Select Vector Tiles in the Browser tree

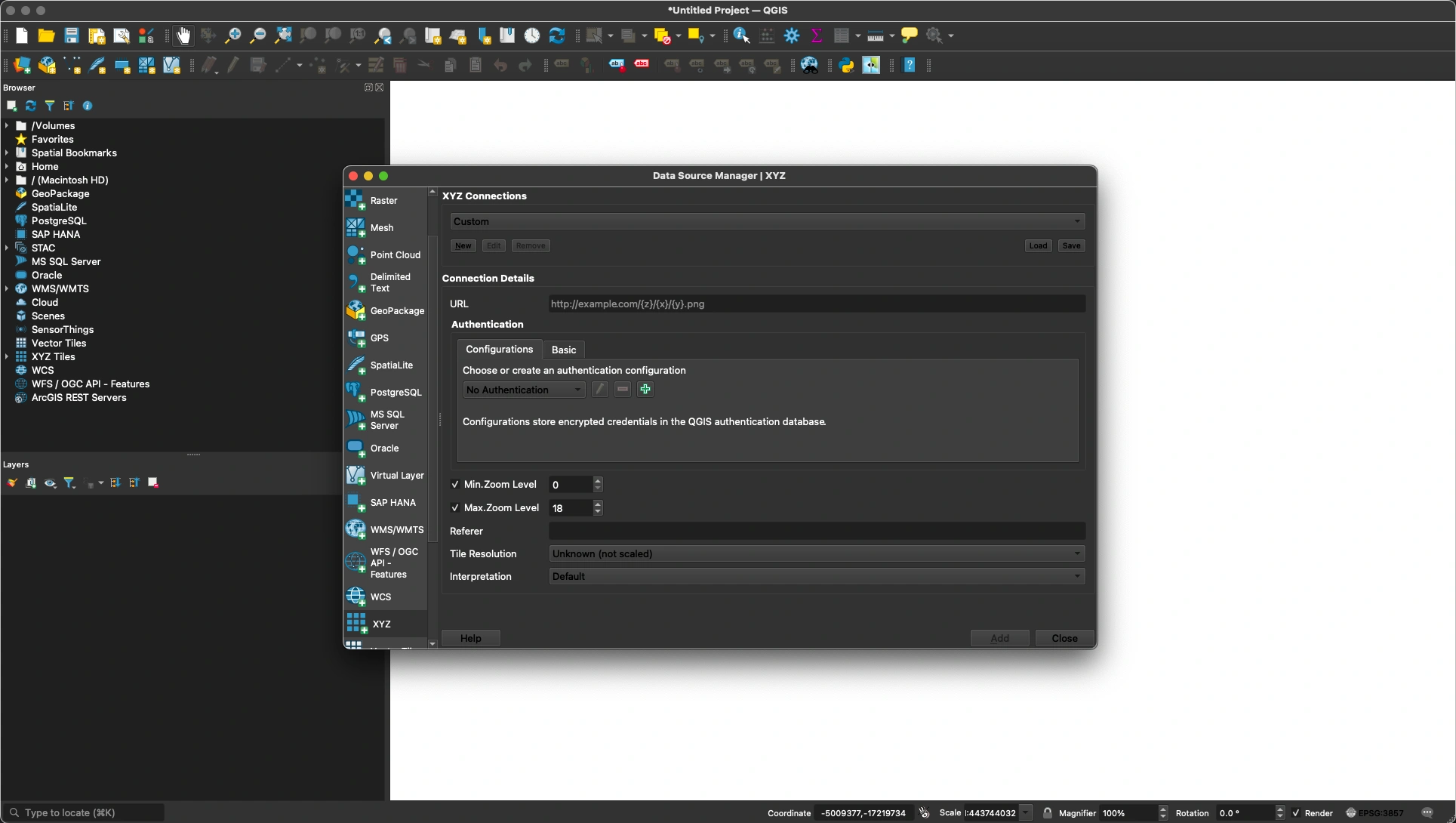(x=59, y=344)
